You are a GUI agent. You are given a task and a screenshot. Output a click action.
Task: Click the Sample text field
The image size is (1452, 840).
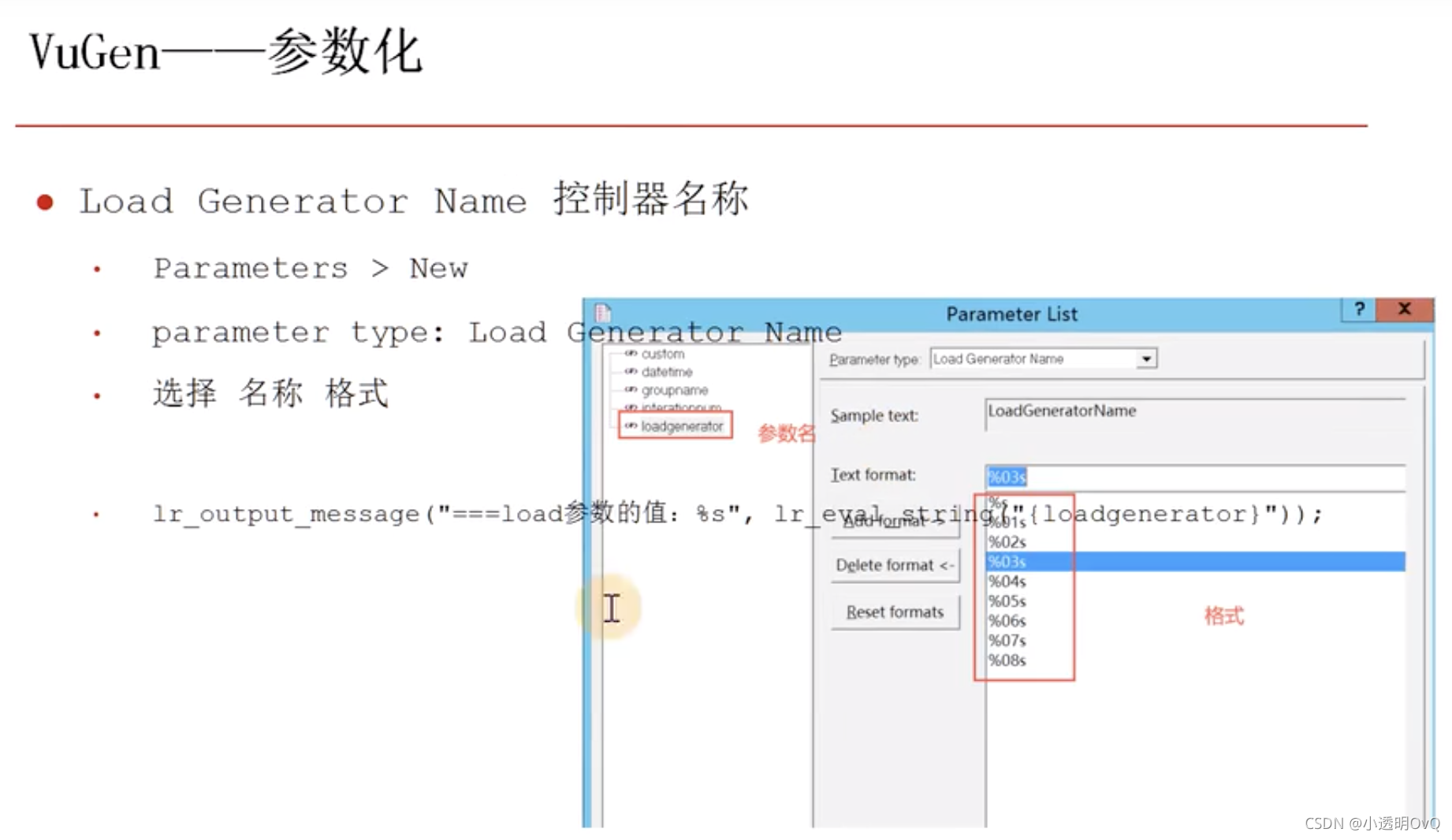tap(1194, 413)
